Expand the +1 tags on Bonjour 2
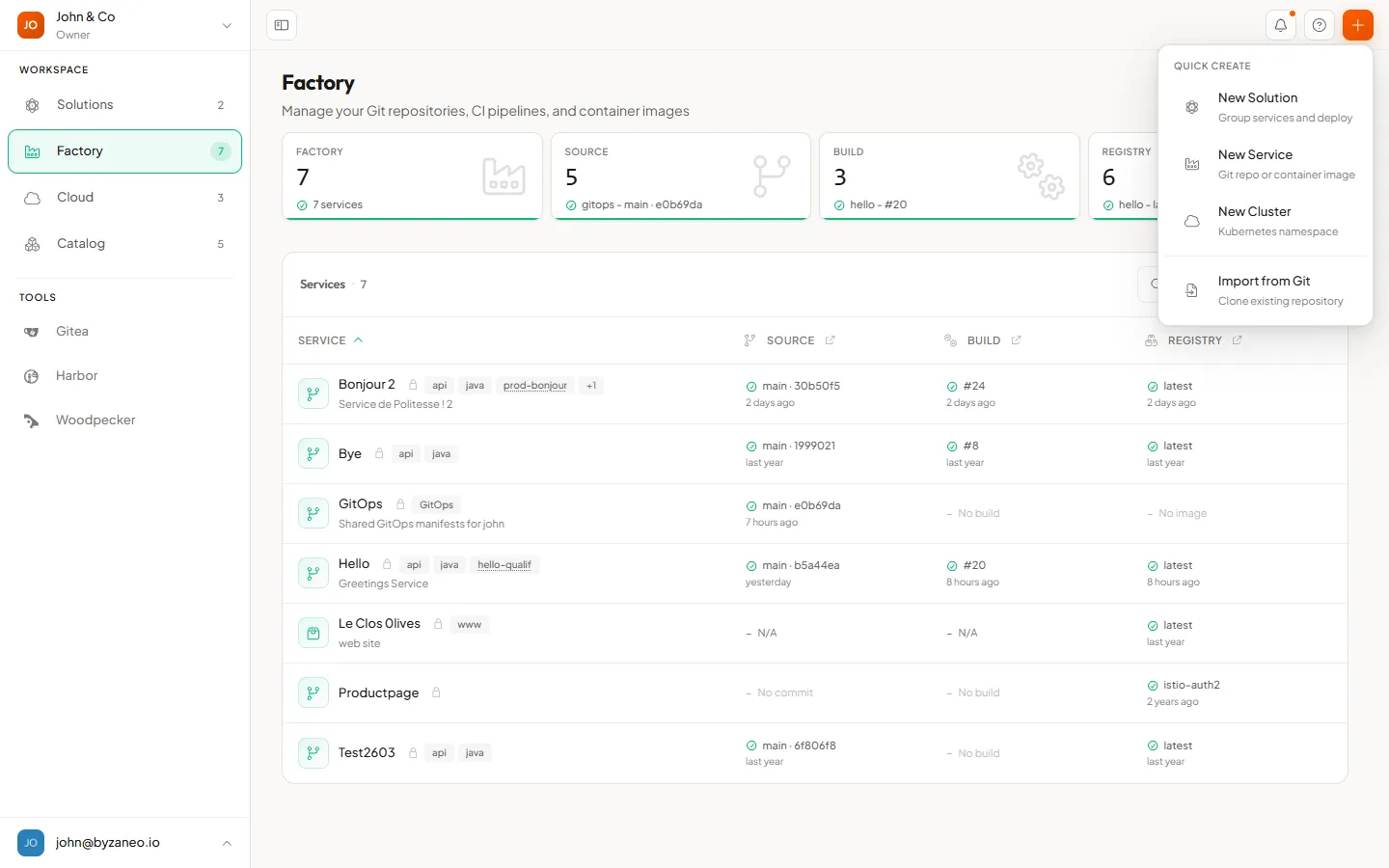 (591, 386)
